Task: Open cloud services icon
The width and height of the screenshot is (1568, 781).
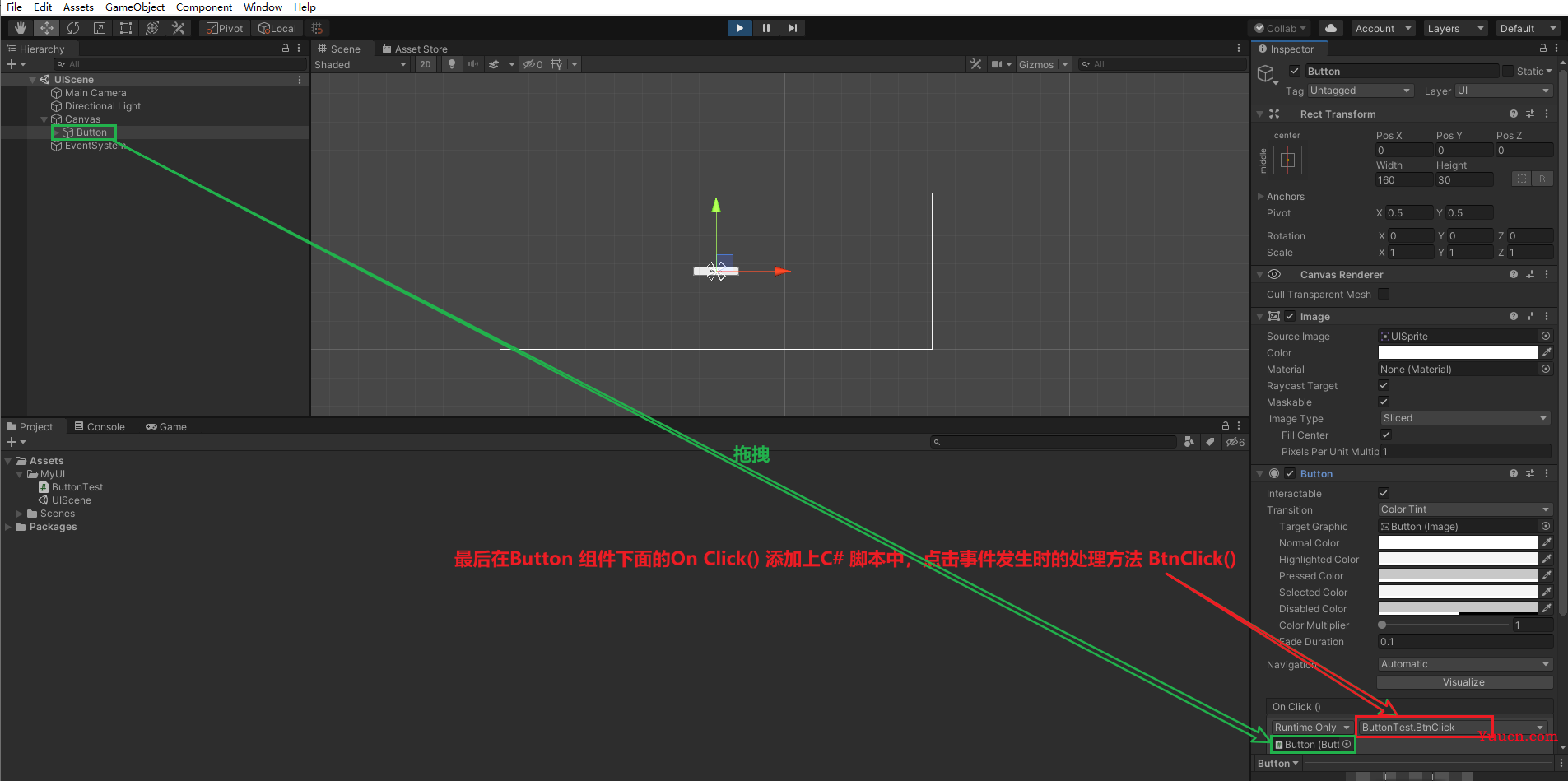Action: point(1331,28)
